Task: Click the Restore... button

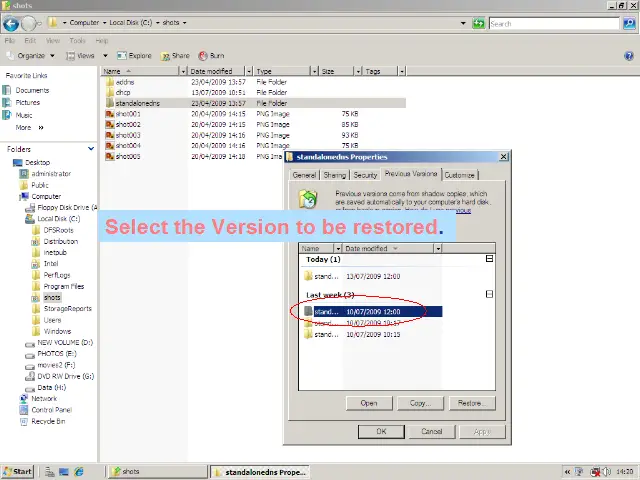Action: pos(471,403)
